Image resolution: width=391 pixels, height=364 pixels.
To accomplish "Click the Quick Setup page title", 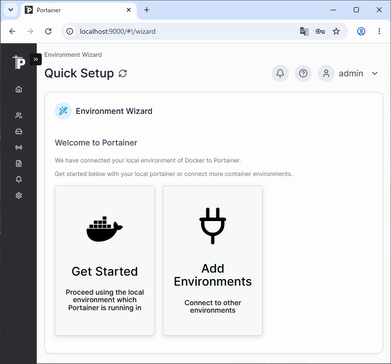I will [x=79, y=73].
